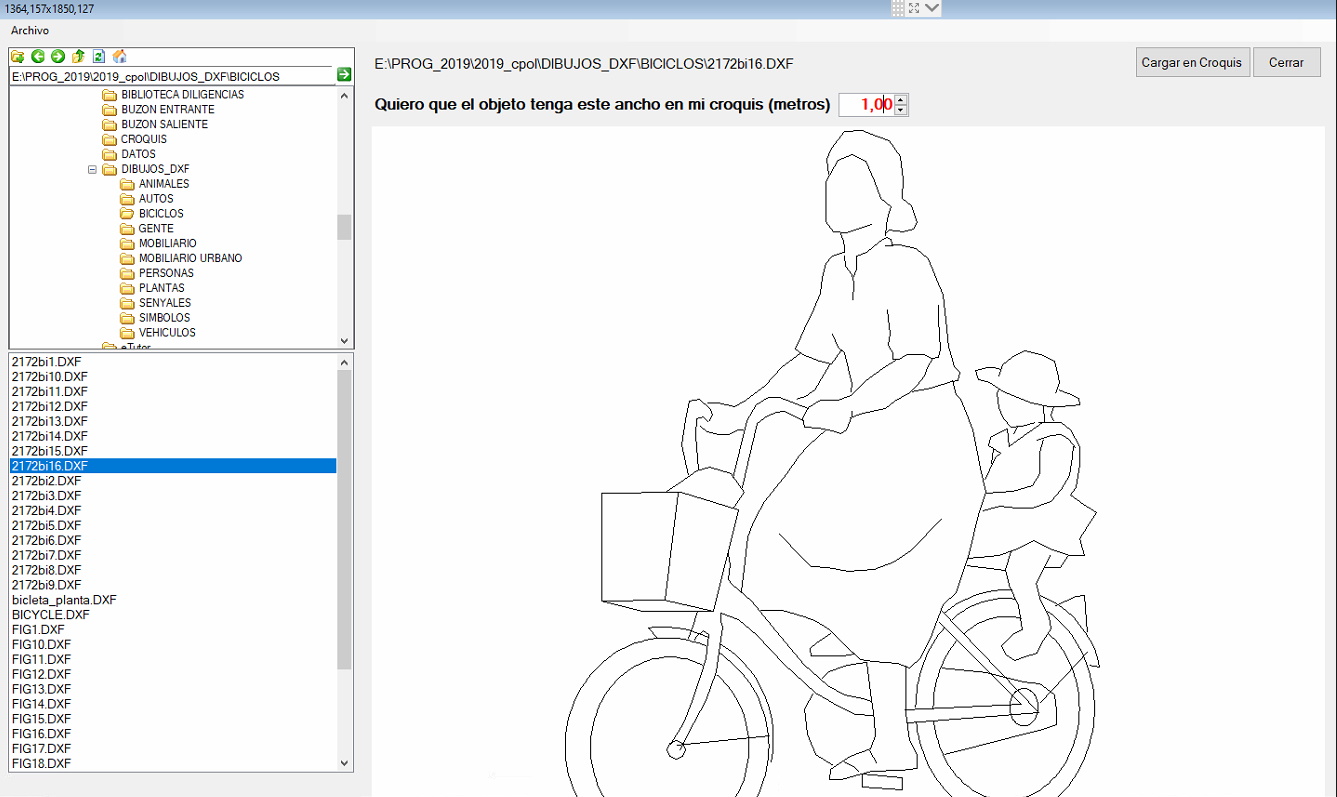Open the Archivo menu
Screen dimensions: 1337x797
coord(30,31)
